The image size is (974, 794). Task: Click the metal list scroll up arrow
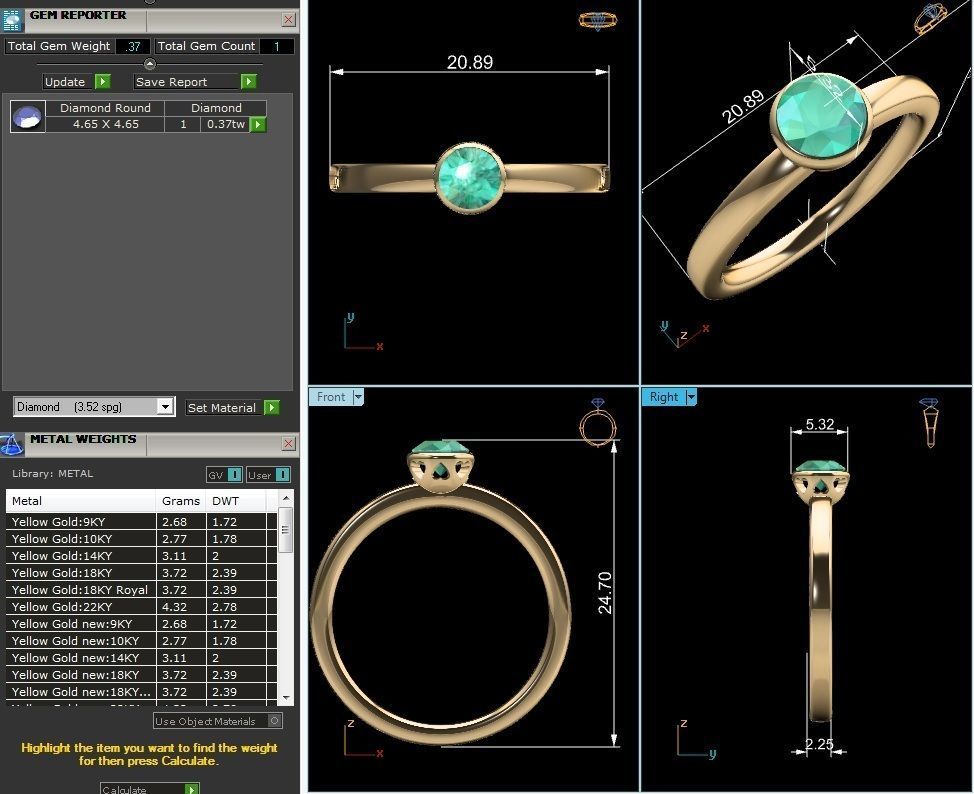[x=286, y=498]
